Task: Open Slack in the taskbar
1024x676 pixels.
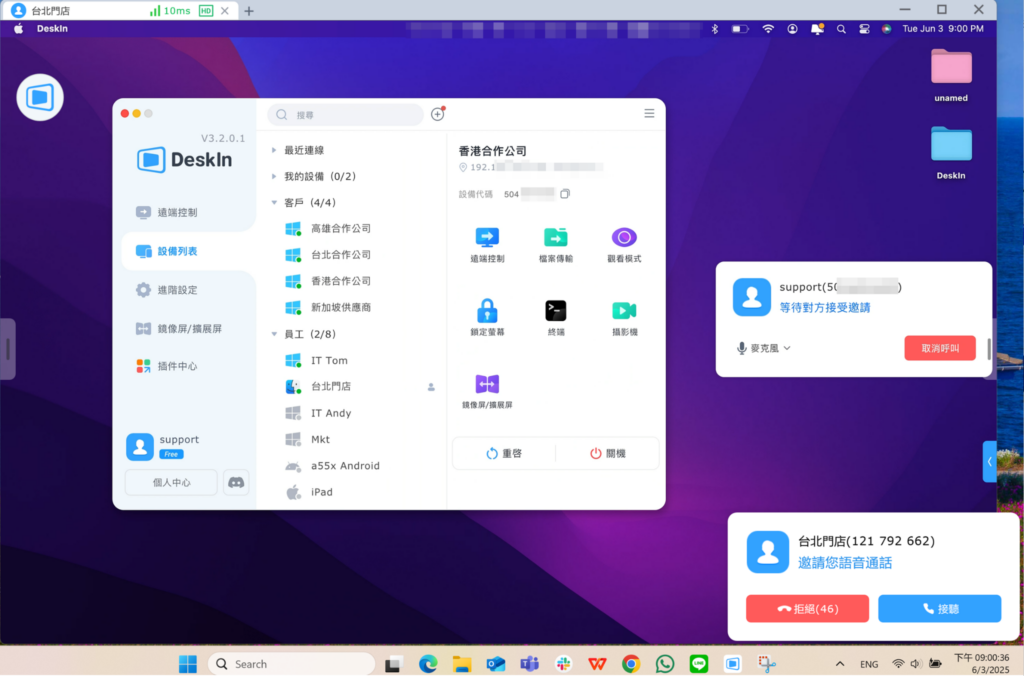Action: coord(564,664)
